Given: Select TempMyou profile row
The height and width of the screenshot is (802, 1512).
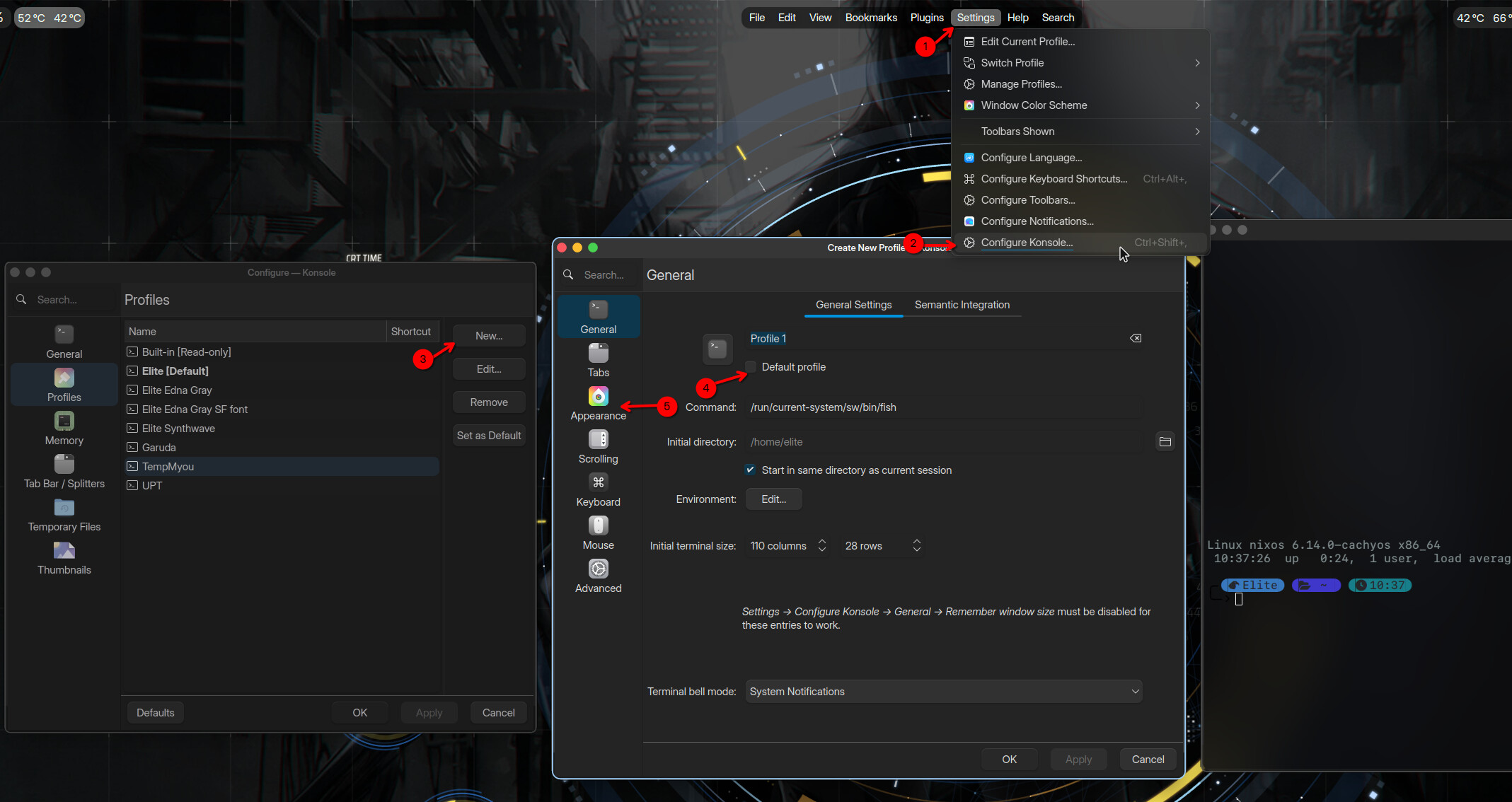Looking at the screenshot, I should 282,467.
